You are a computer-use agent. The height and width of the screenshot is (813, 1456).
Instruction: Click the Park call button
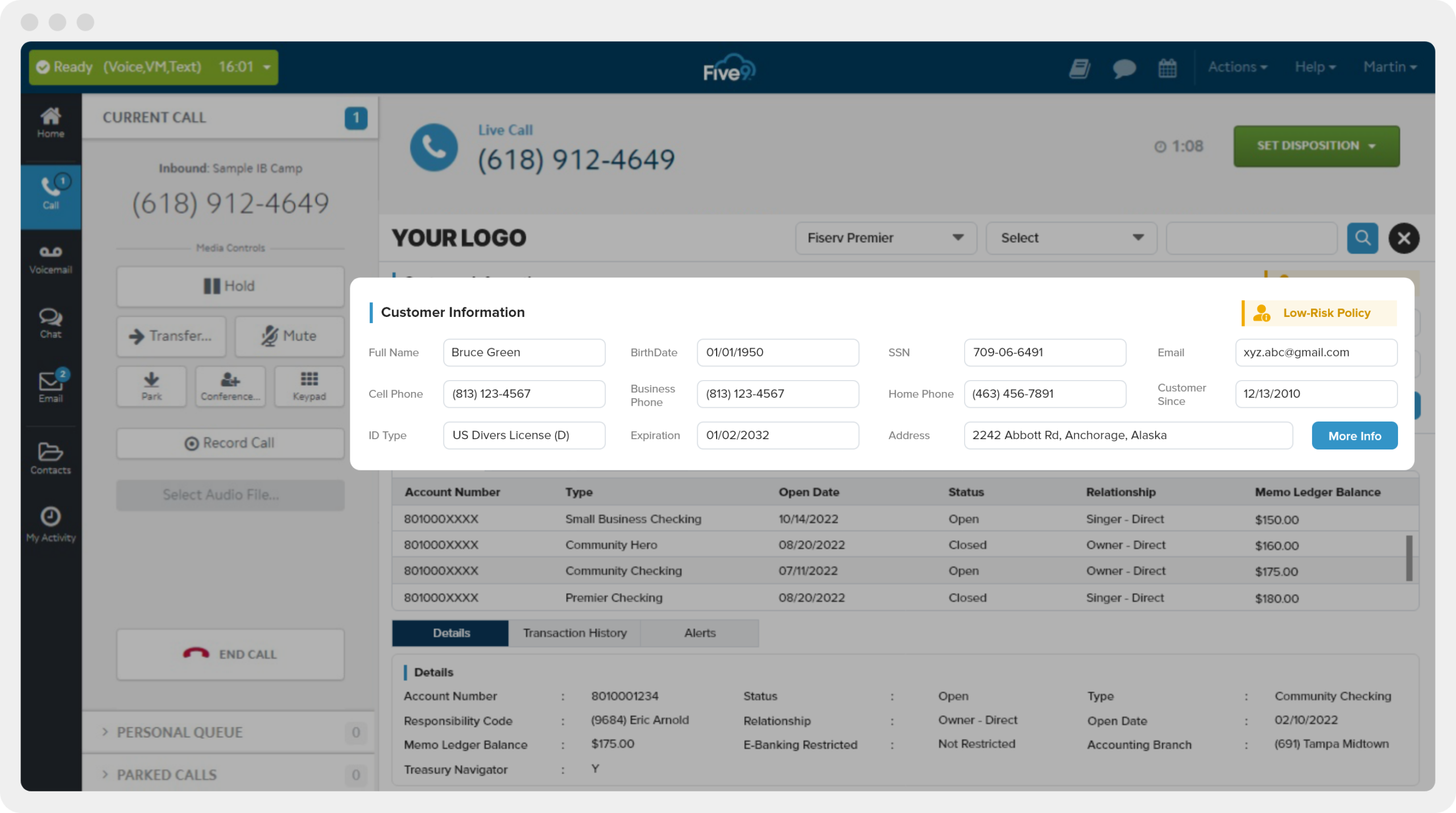pyautogui.click(x=151, y=386)
